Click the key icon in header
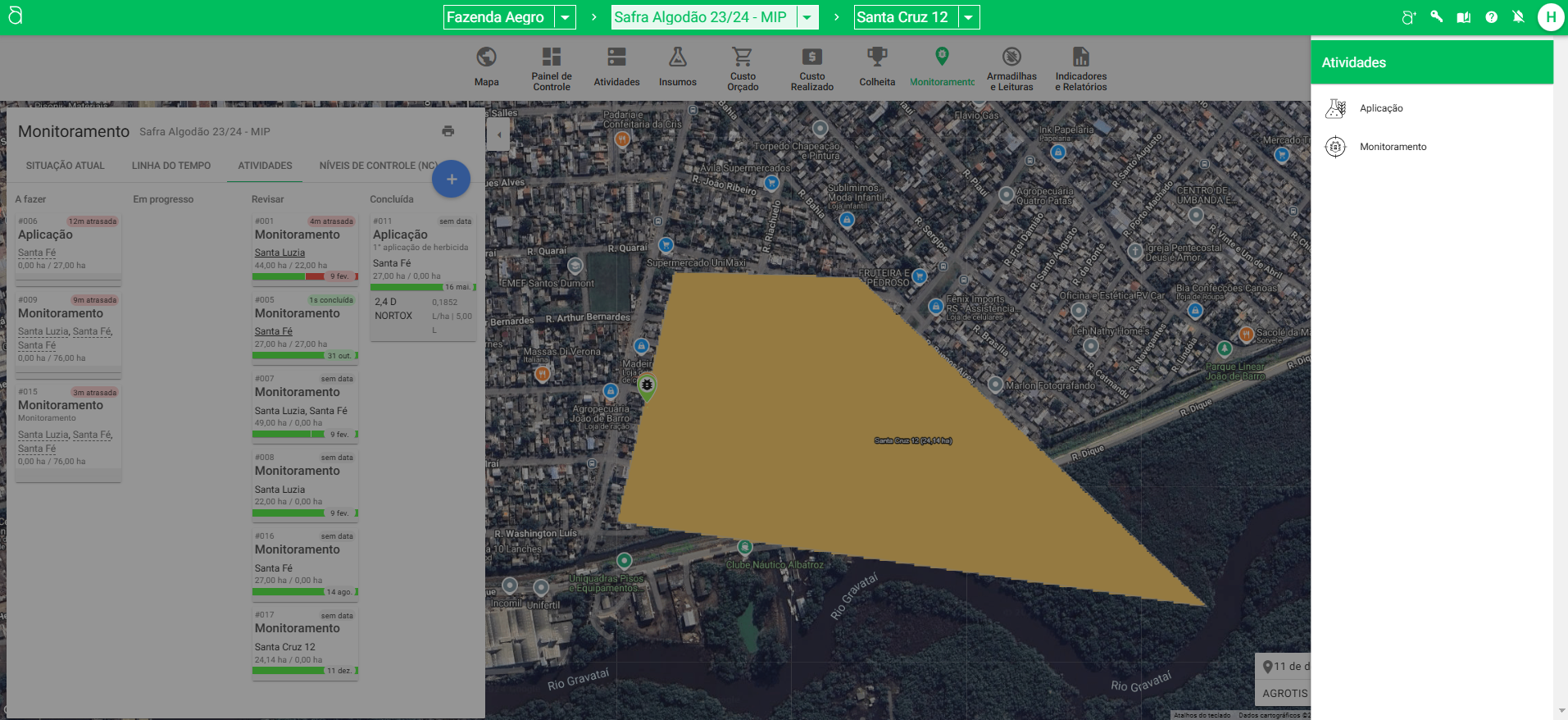1568x720 pixels. (x=1436, y=16)
